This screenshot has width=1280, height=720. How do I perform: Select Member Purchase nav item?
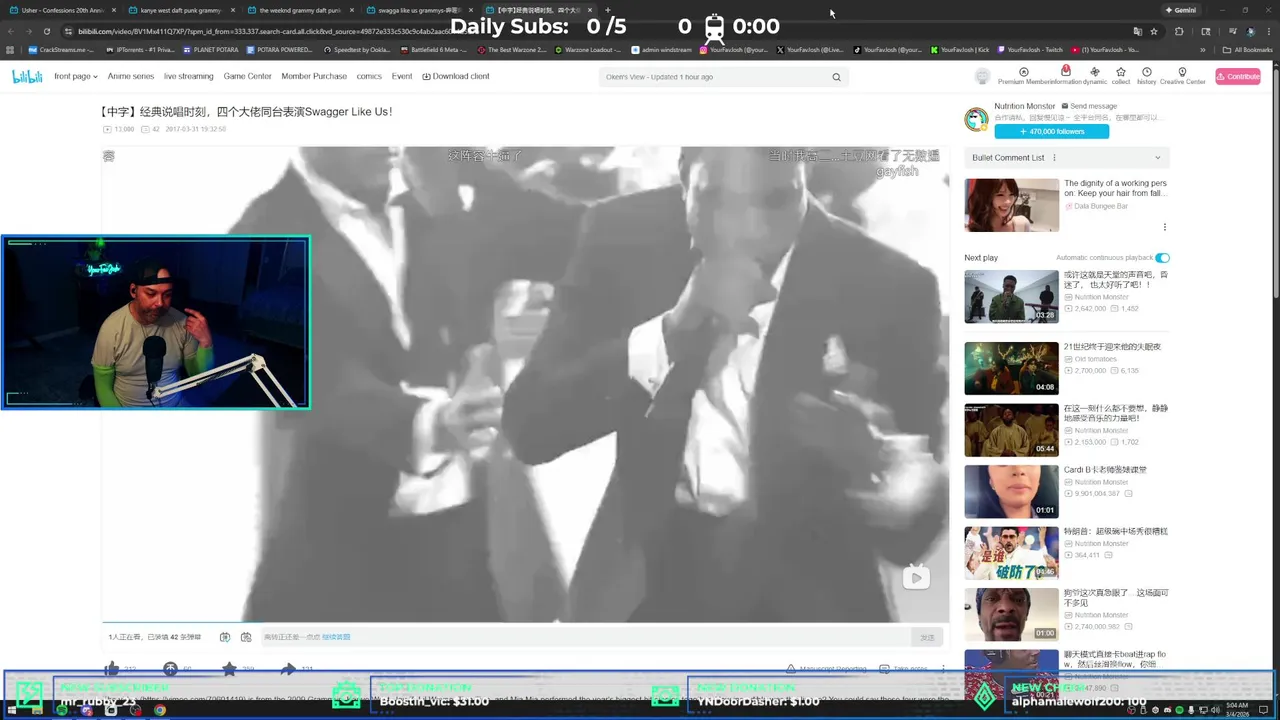pyautogui.click(x=314, y=76)
